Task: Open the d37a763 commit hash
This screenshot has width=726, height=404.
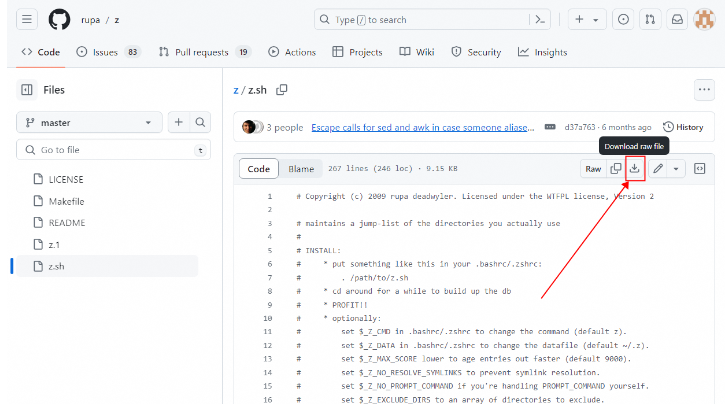Action: click(580, 127)
